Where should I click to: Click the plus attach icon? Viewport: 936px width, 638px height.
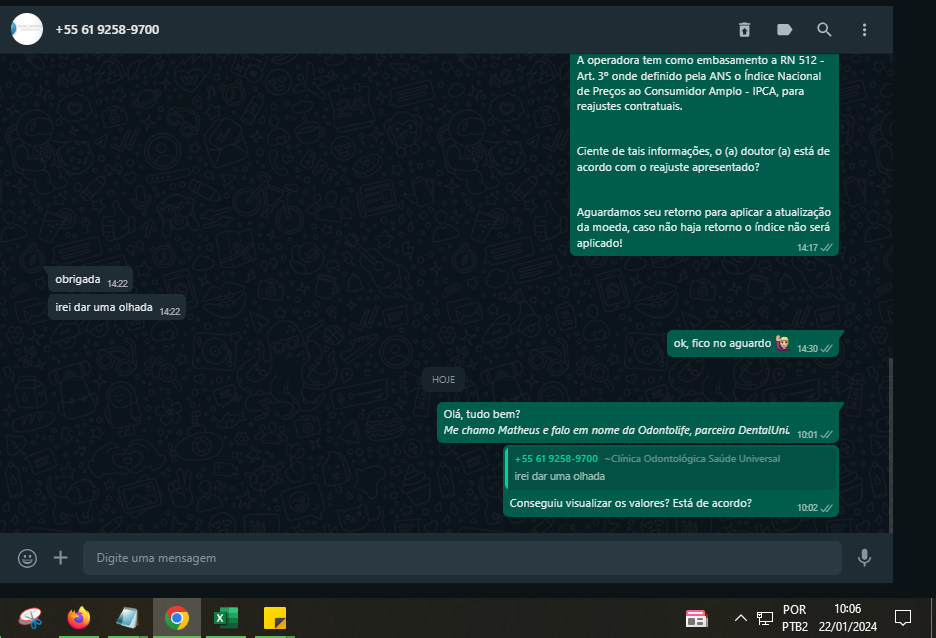[60, 557]
